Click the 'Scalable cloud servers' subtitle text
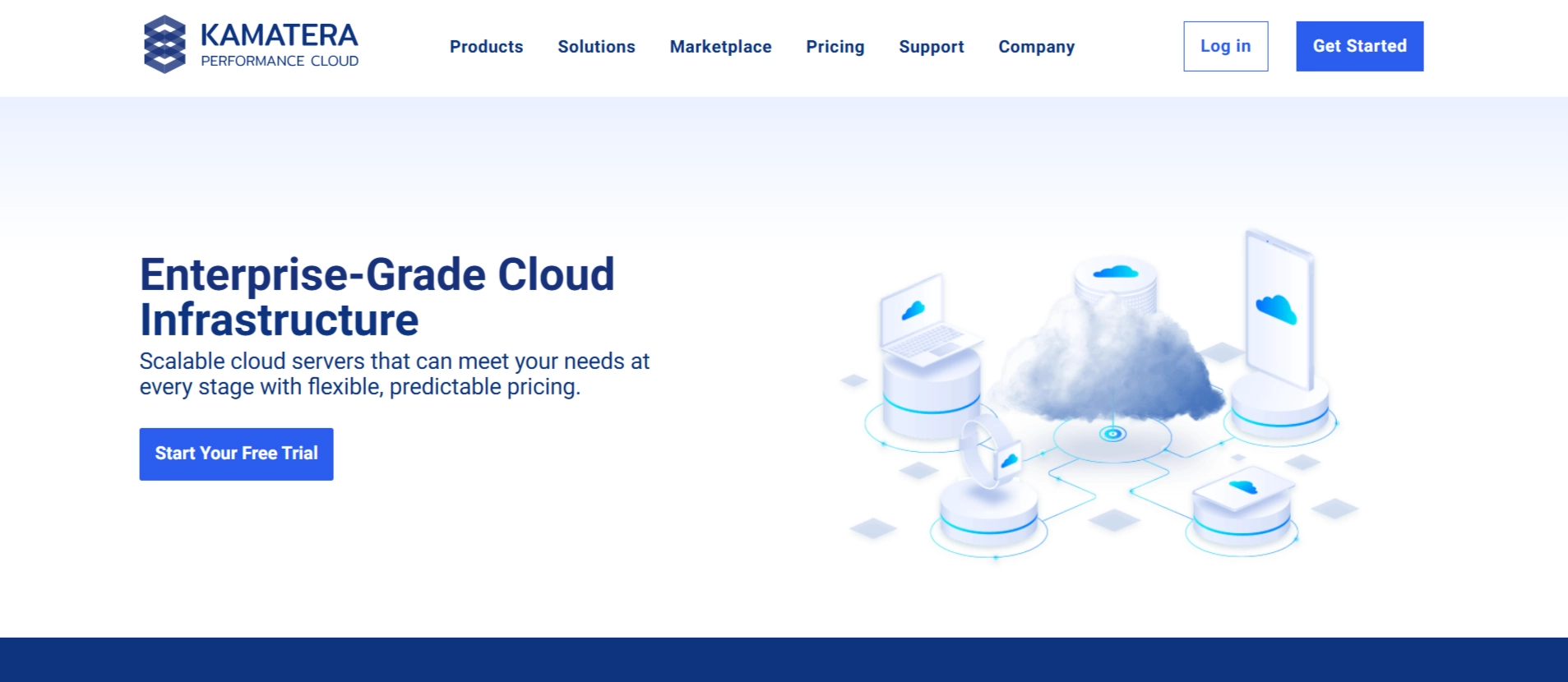 [395, 374]
